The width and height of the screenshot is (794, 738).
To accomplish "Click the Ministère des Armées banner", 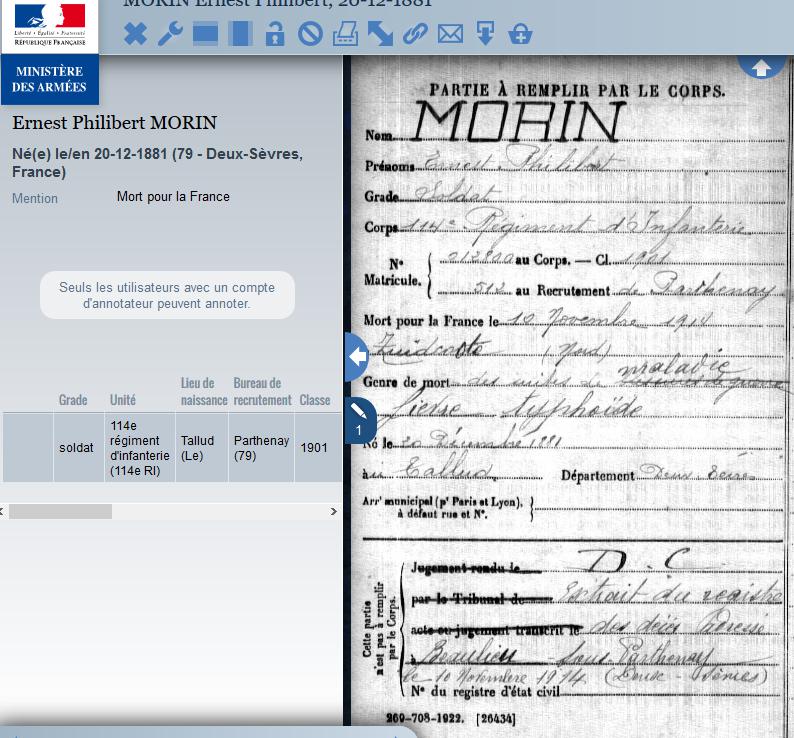I will [50, 80].
